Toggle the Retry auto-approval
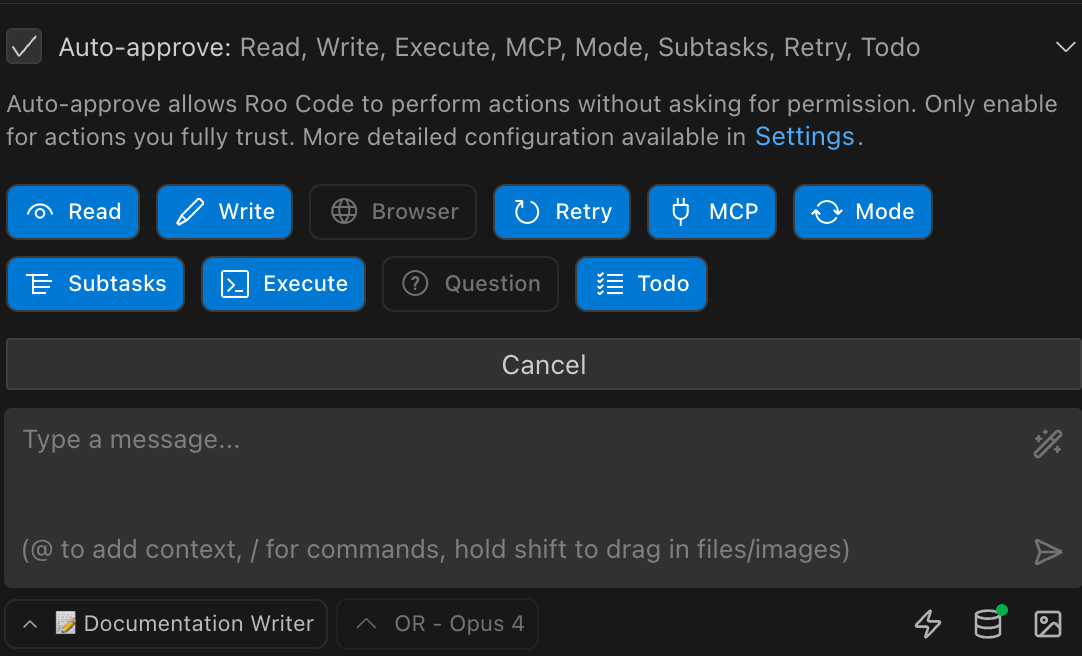The image size is (1082, 656). [561, 211]
